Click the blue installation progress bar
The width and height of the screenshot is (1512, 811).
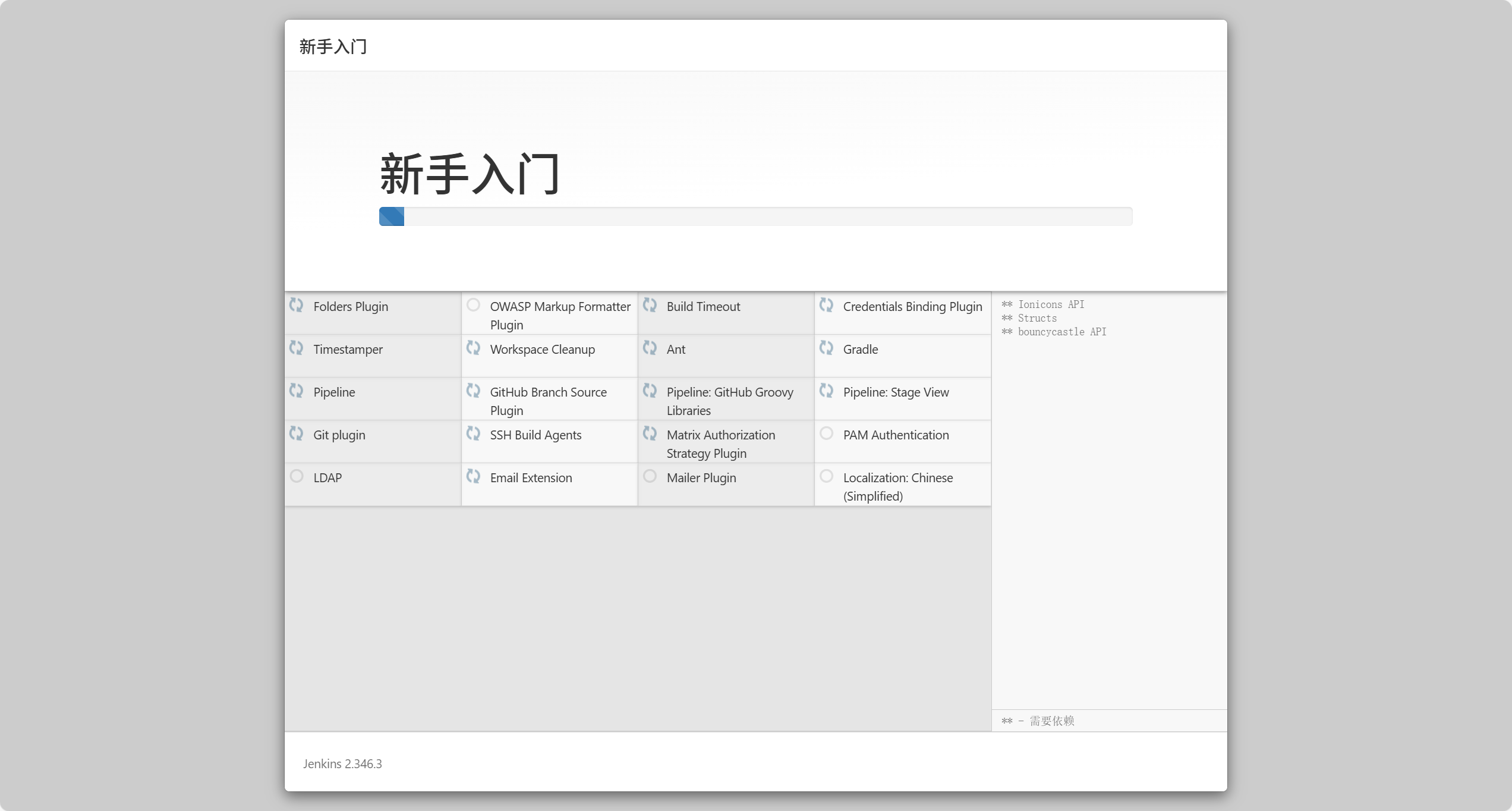point(392,216)
